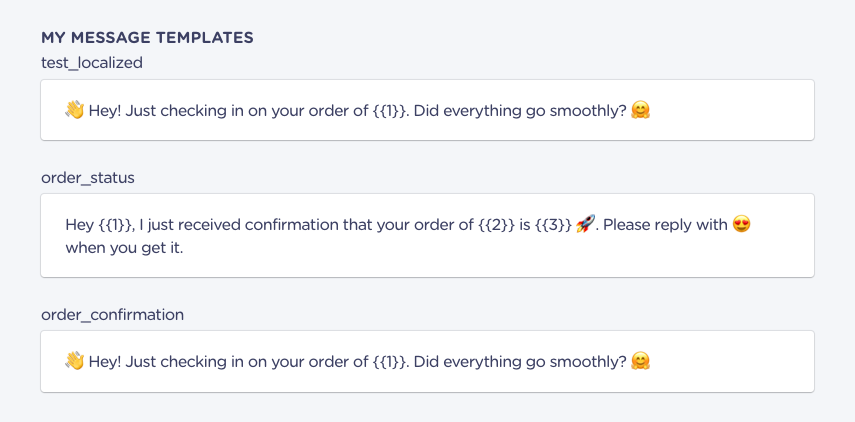Click the My Message Templates heading

(x=147, y=38)
